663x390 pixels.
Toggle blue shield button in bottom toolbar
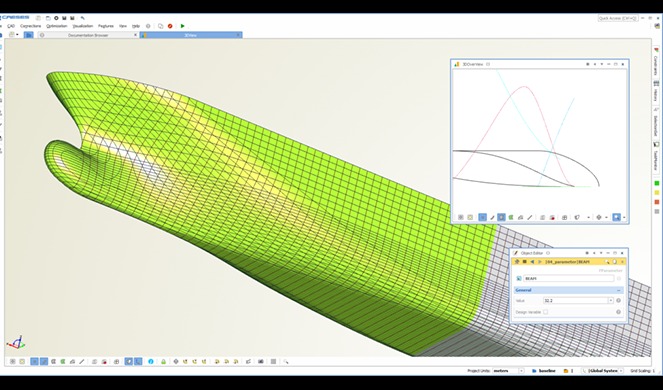[x=129, y=362]
